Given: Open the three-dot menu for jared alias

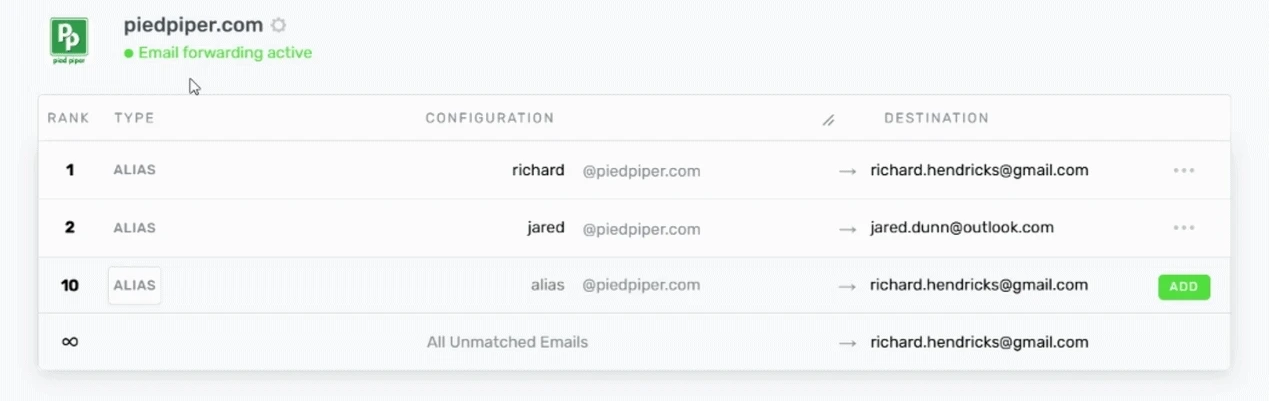Looking at the screenshot, I should (1184, 228).
